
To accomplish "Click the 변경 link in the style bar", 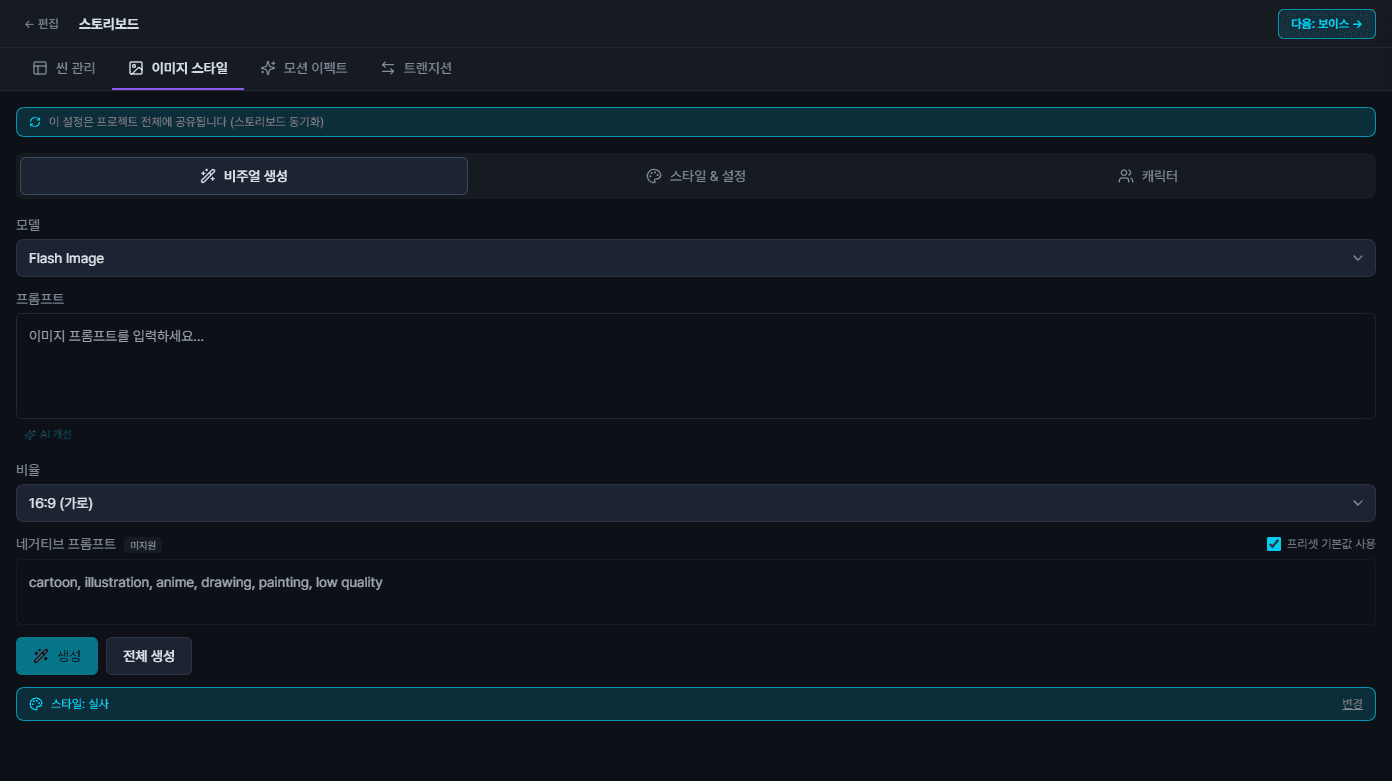I will [1352, 704].
